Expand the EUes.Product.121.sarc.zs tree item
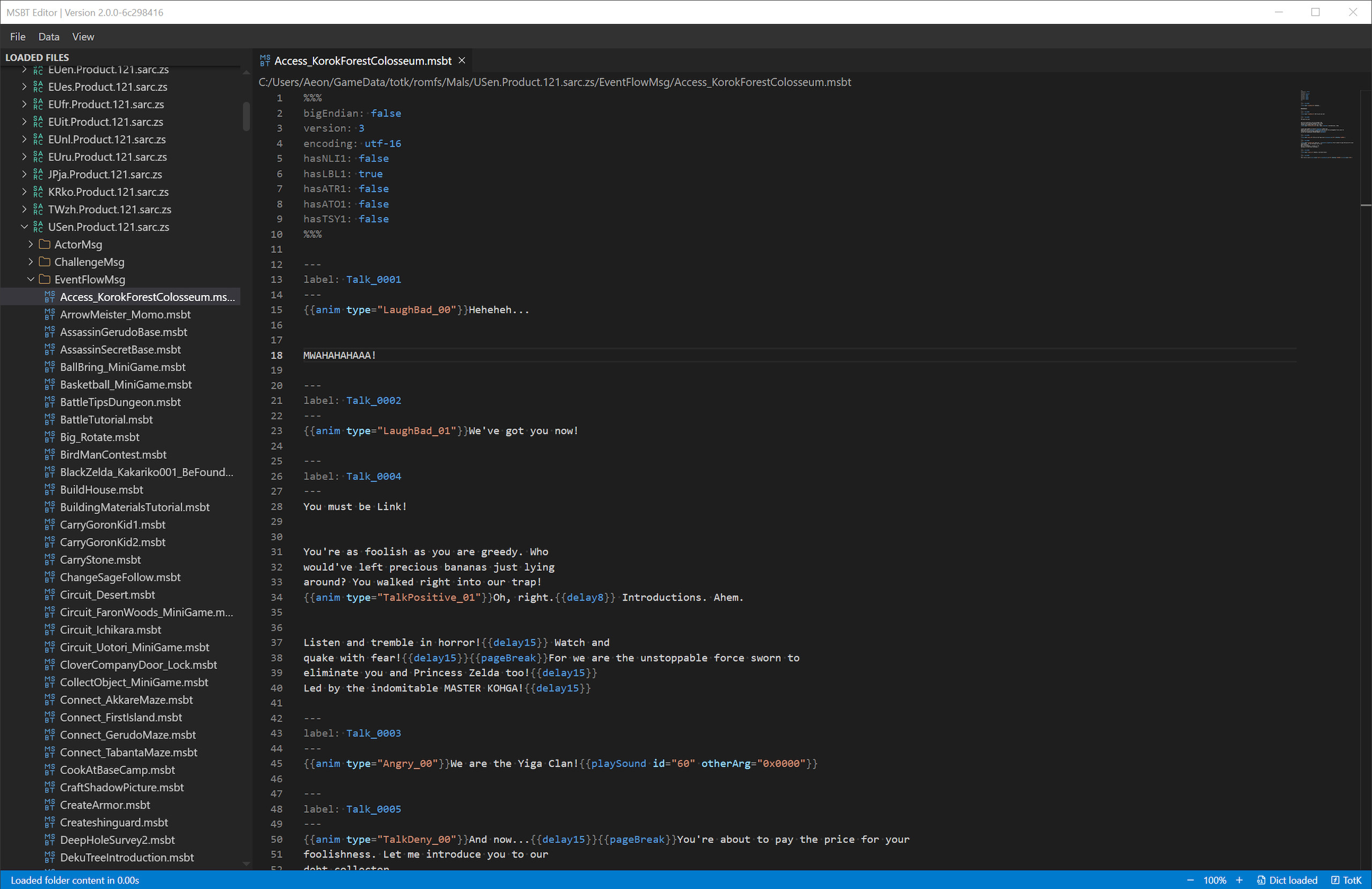The width and height of the screenshot is (1372, 889). [x=24, y=86]
